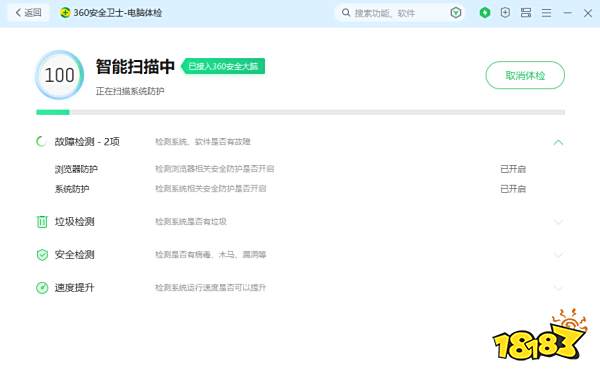Collapse the 故障检测 section chevron
The width and height of the screenshot is (600, 377).
(558, 142)
